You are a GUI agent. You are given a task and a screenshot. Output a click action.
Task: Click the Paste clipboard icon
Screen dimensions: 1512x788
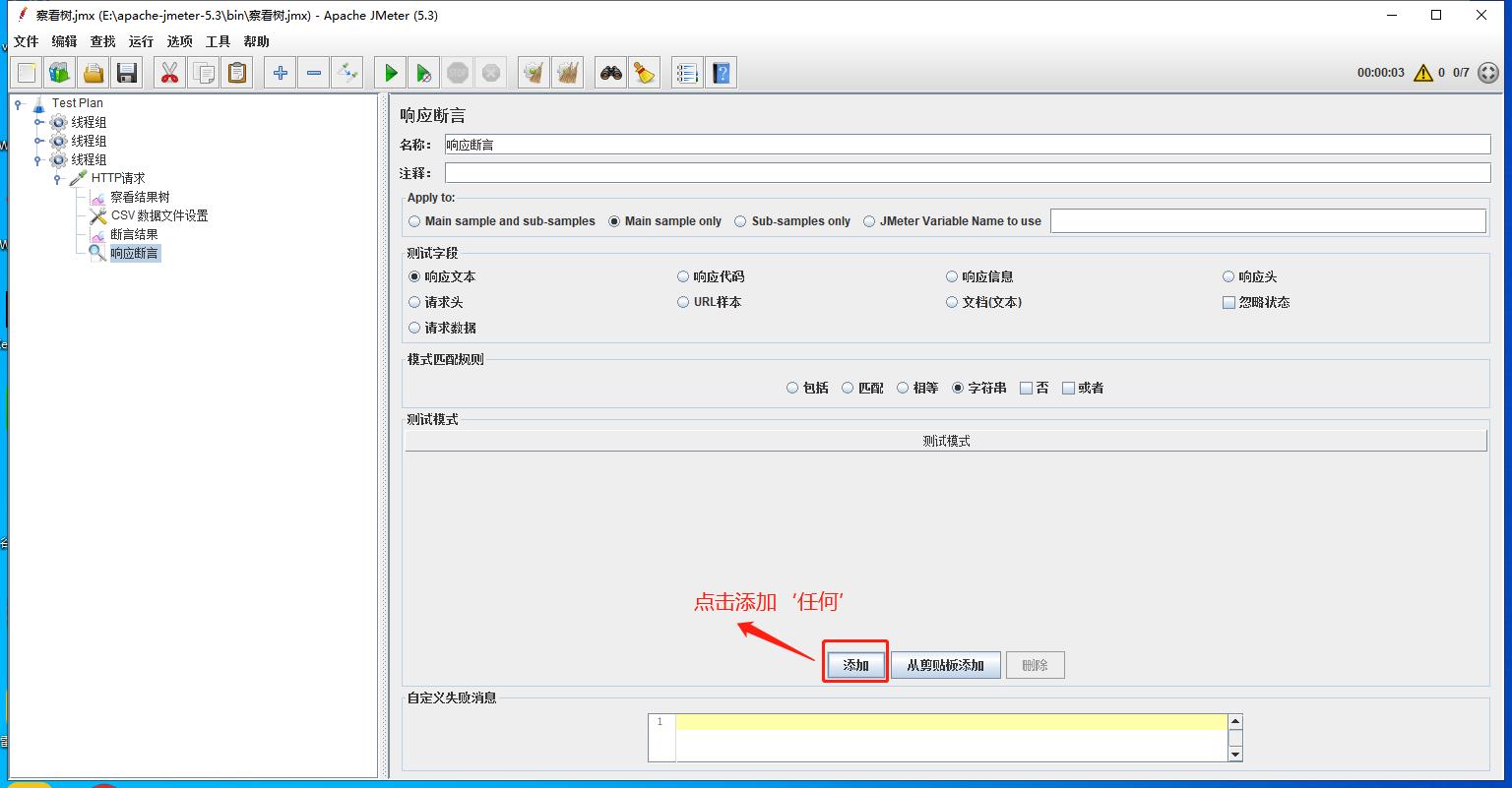[237, 73]
